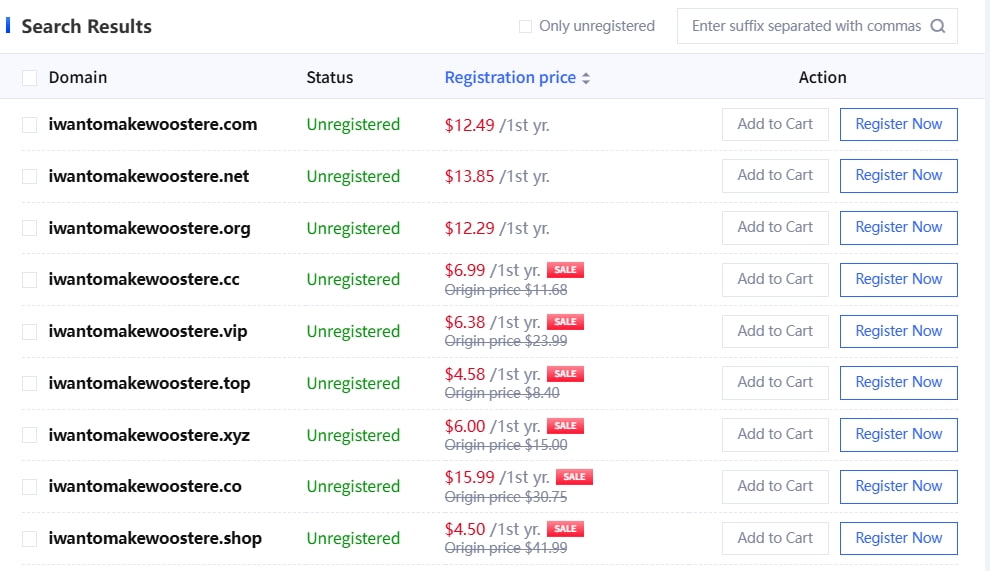Add iwantomakewoostere.com to cart

[775, 124]
